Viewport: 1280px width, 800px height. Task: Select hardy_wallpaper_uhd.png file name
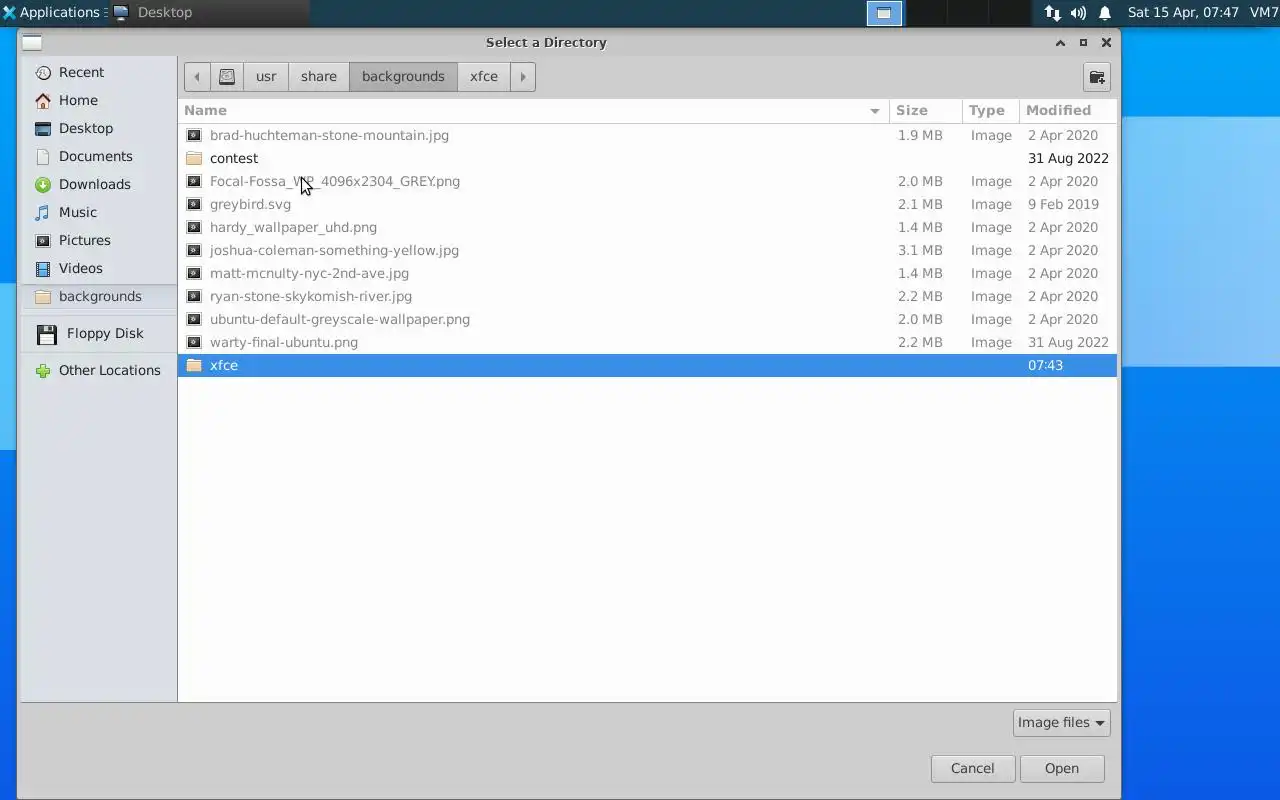coord(293,227)
